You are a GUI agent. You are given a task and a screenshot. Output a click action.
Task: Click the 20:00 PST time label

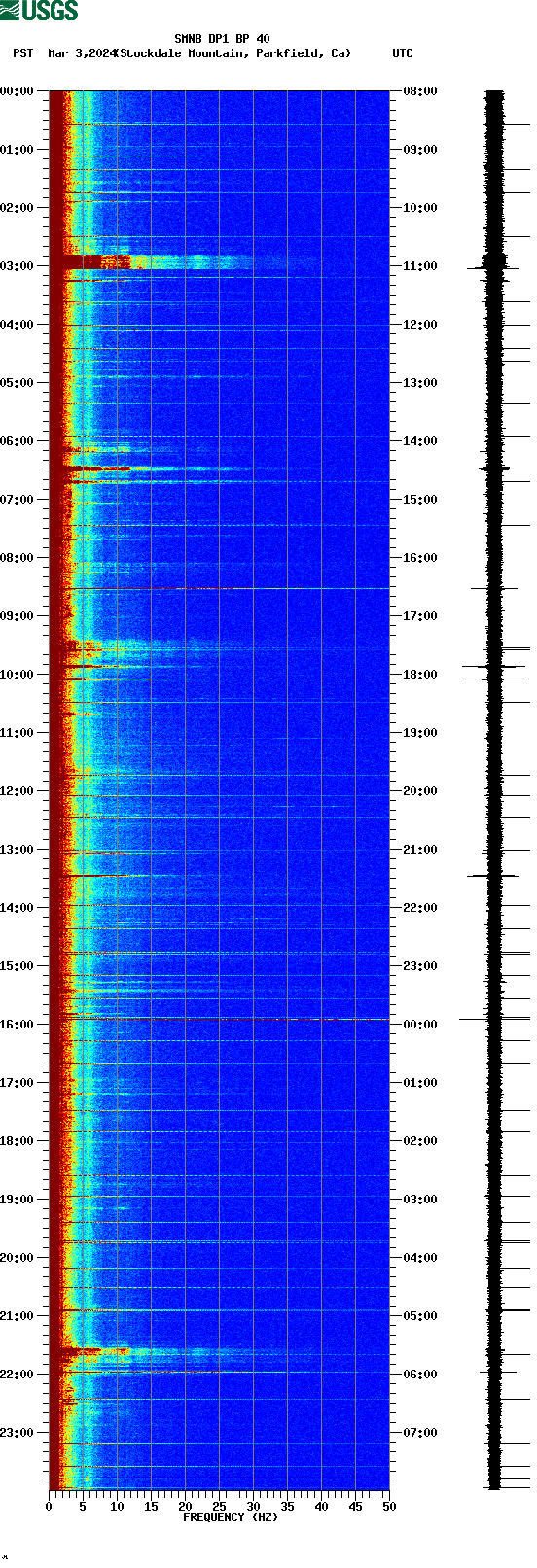pyautogui.click(x=18, y=1258)
